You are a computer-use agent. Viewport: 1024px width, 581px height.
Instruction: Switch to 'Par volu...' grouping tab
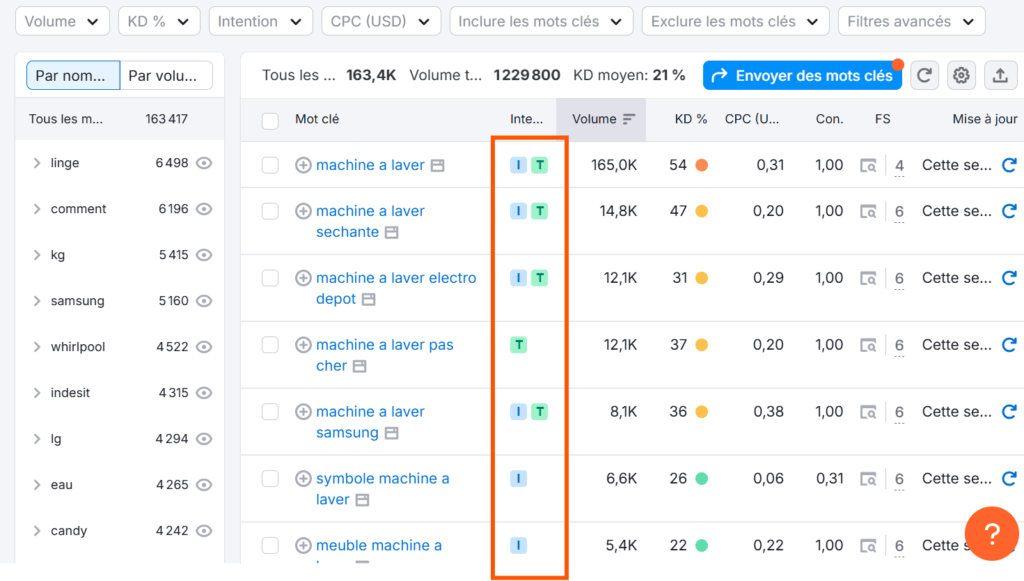tap(167, 76)
